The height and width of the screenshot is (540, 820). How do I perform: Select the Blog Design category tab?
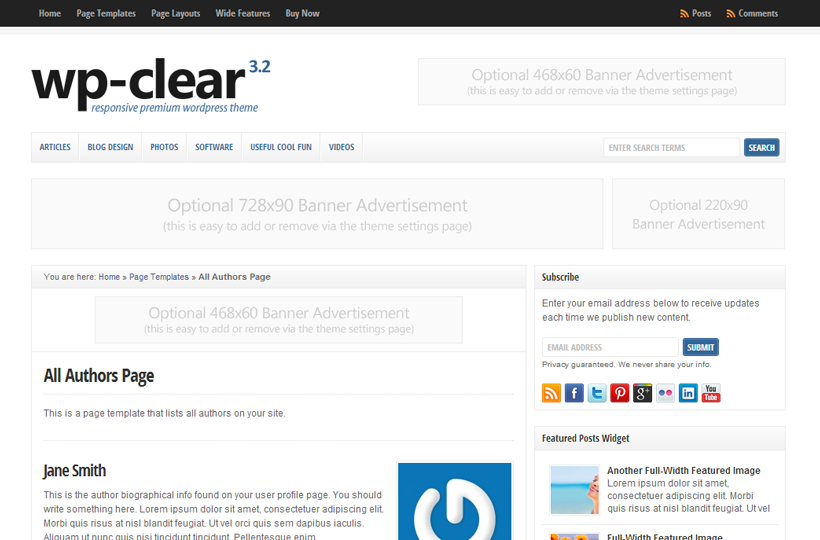(110, 147)
